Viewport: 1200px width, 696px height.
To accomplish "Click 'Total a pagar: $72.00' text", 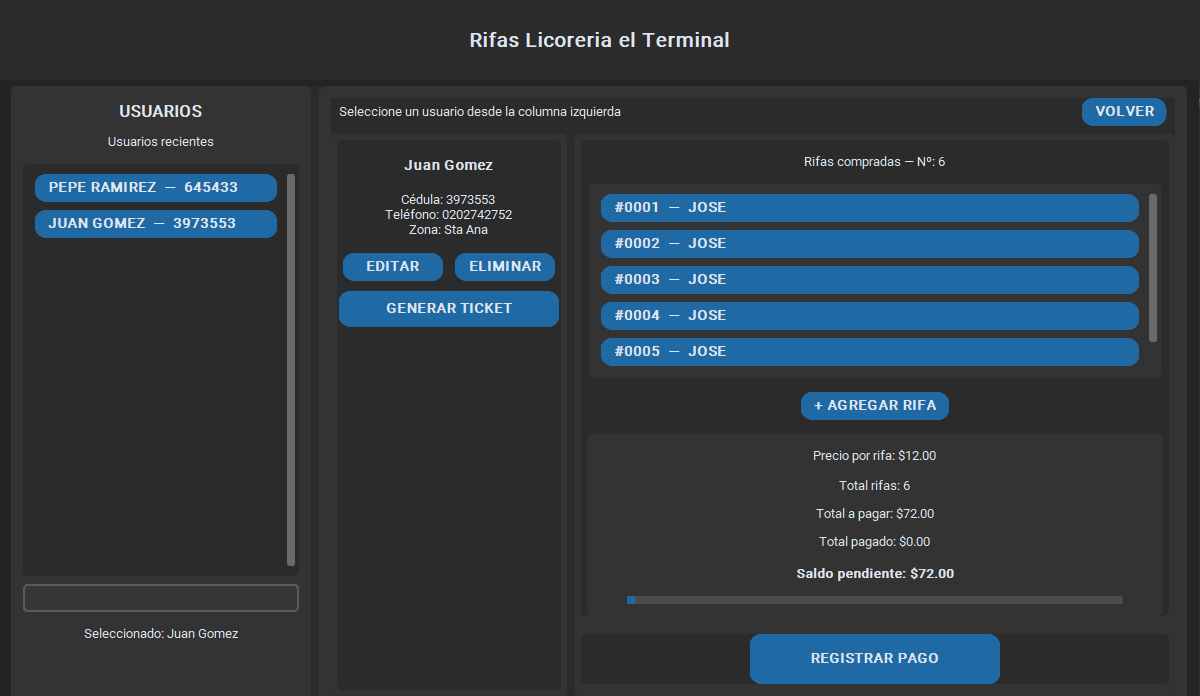I will coord(875,514).
